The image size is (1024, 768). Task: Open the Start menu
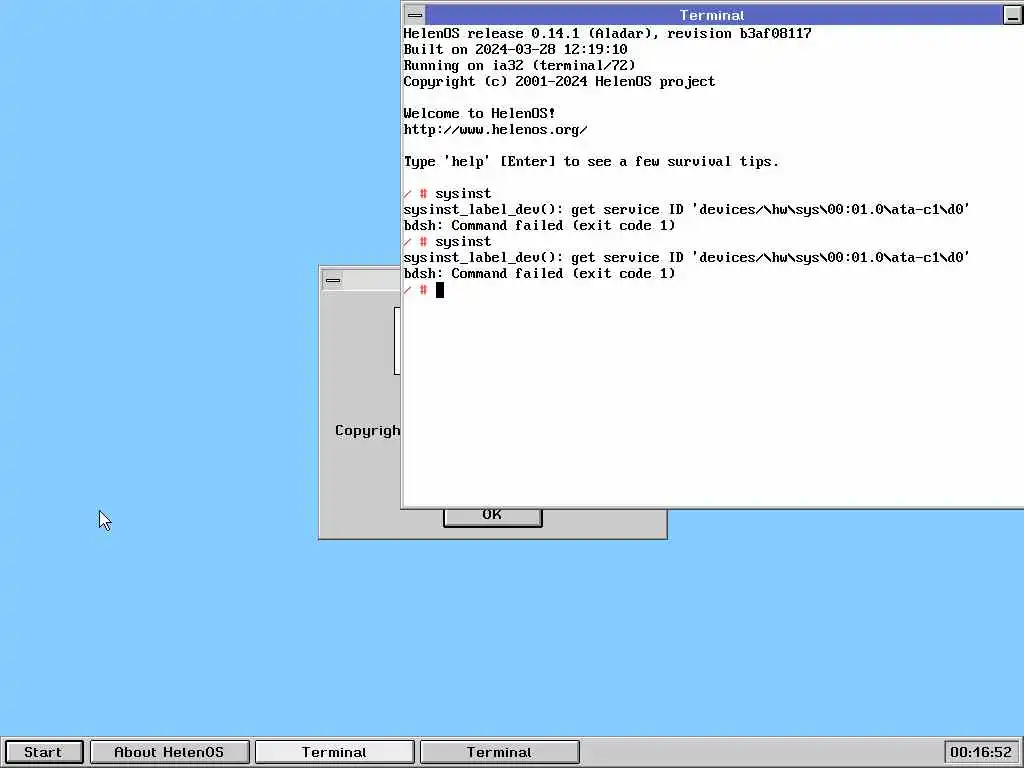[44, 752]
